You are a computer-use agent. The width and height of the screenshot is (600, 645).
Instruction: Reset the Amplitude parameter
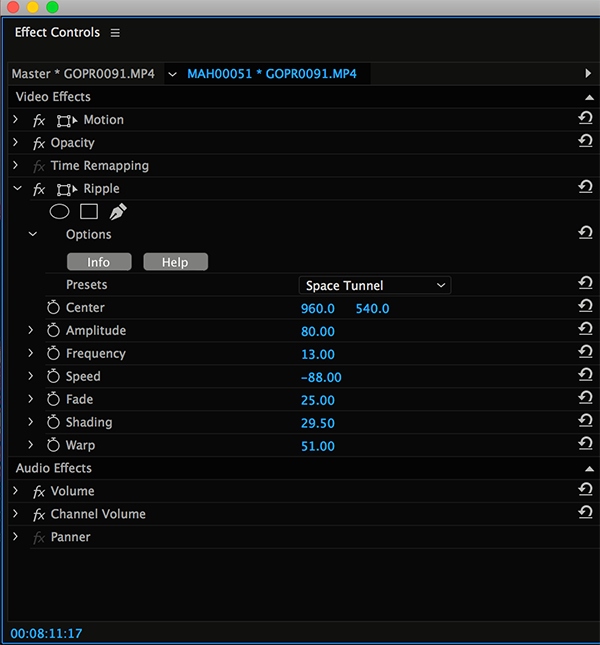[x=585, y=330]
